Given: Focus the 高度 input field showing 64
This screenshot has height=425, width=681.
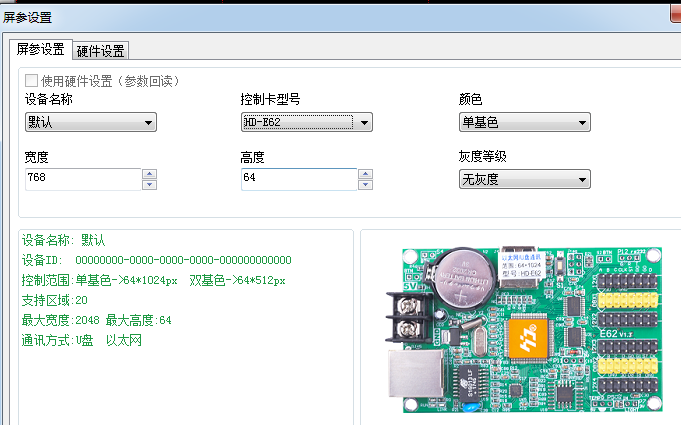Looking at the screenshot, I should [298, 179].
